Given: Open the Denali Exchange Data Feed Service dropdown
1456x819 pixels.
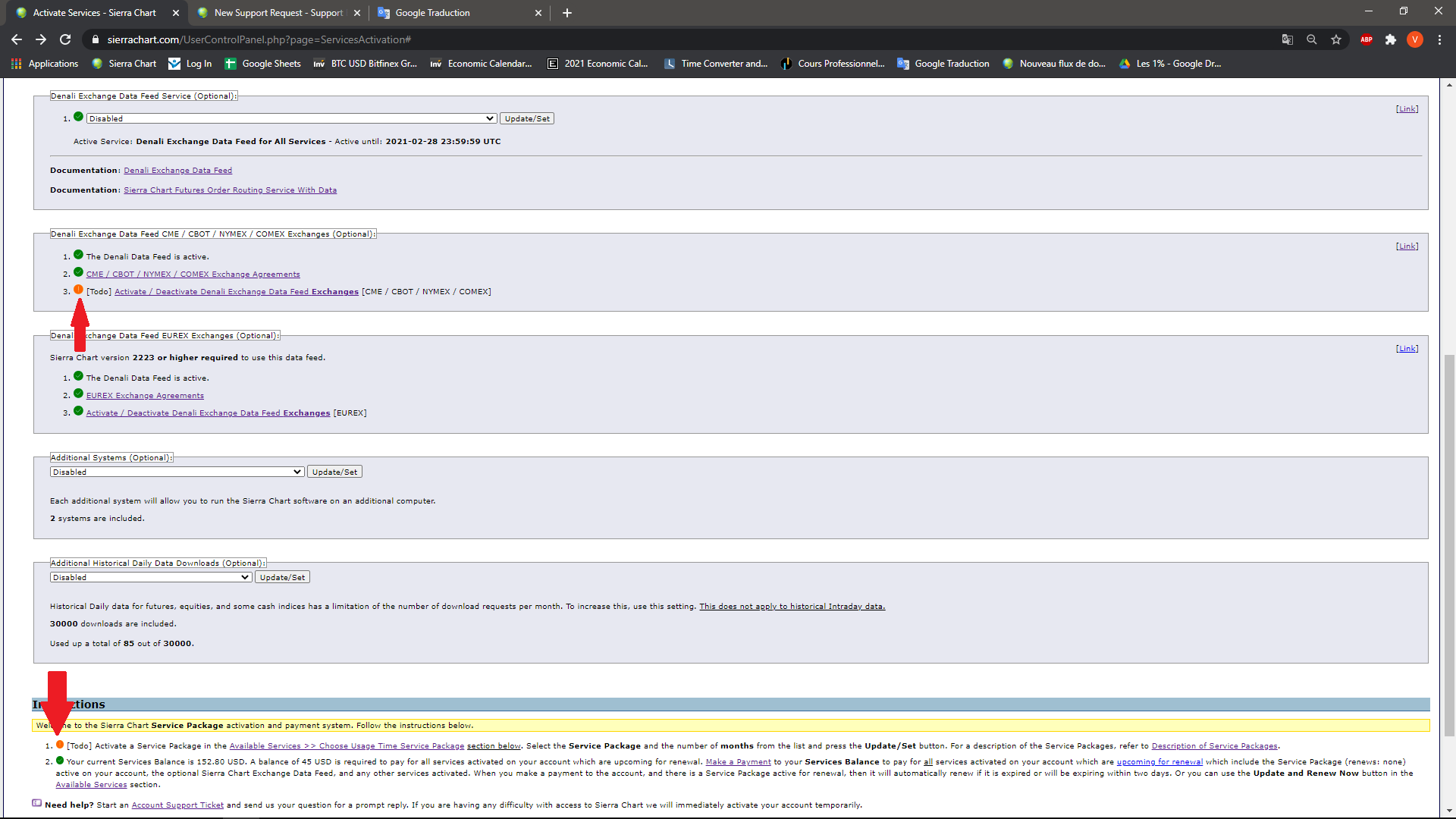Looking at the screenshot, I should click(x=291, y=118).
